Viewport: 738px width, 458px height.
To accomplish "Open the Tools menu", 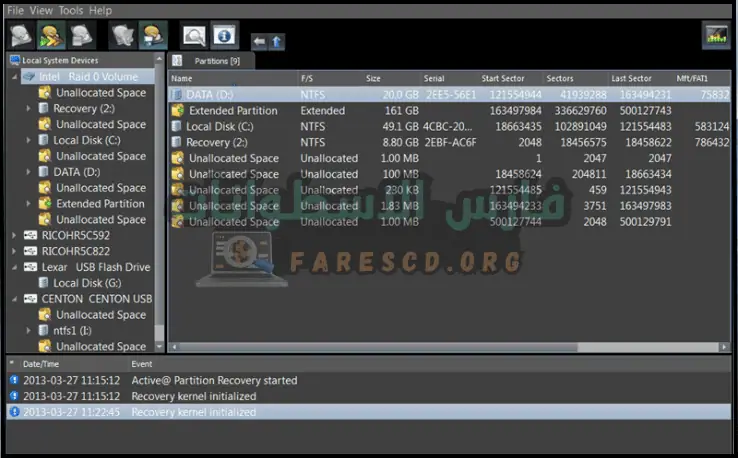I will (70, 10).
